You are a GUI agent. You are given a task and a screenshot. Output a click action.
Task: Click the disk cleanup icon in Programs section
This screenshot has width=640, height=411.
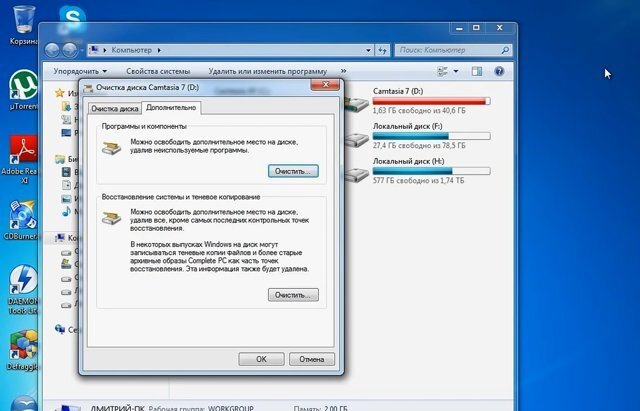tap(111, 148)
